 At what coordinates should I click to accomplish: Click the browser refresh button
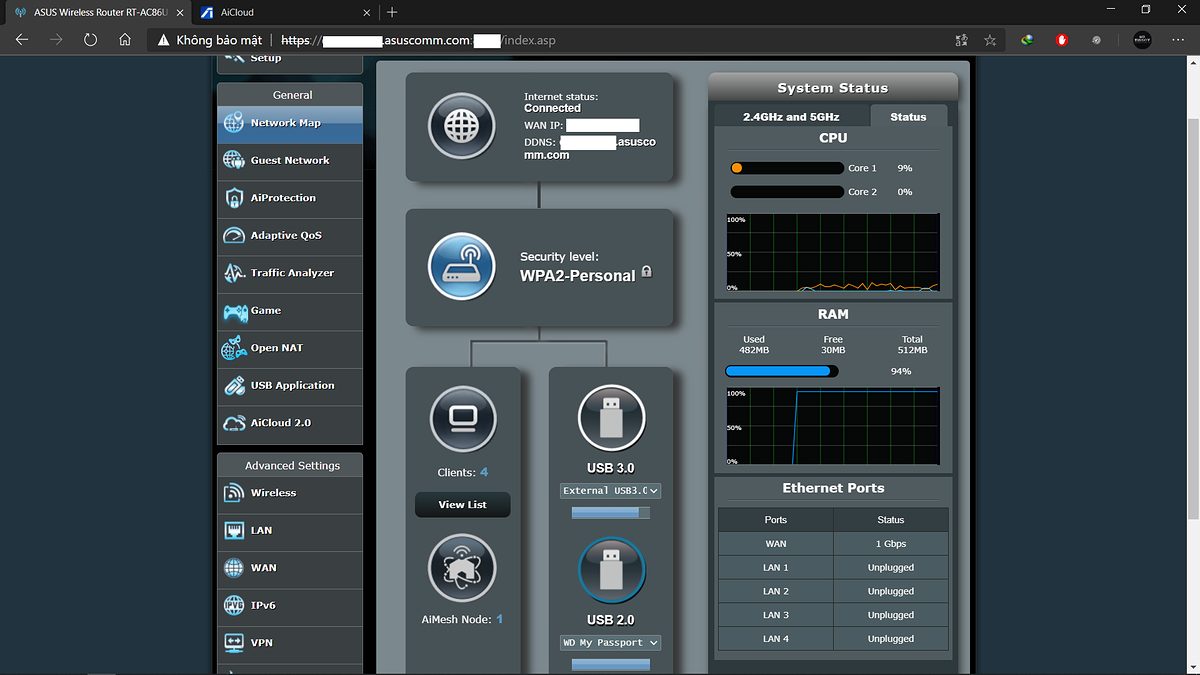pyautogui.click(x=91, y=40)
